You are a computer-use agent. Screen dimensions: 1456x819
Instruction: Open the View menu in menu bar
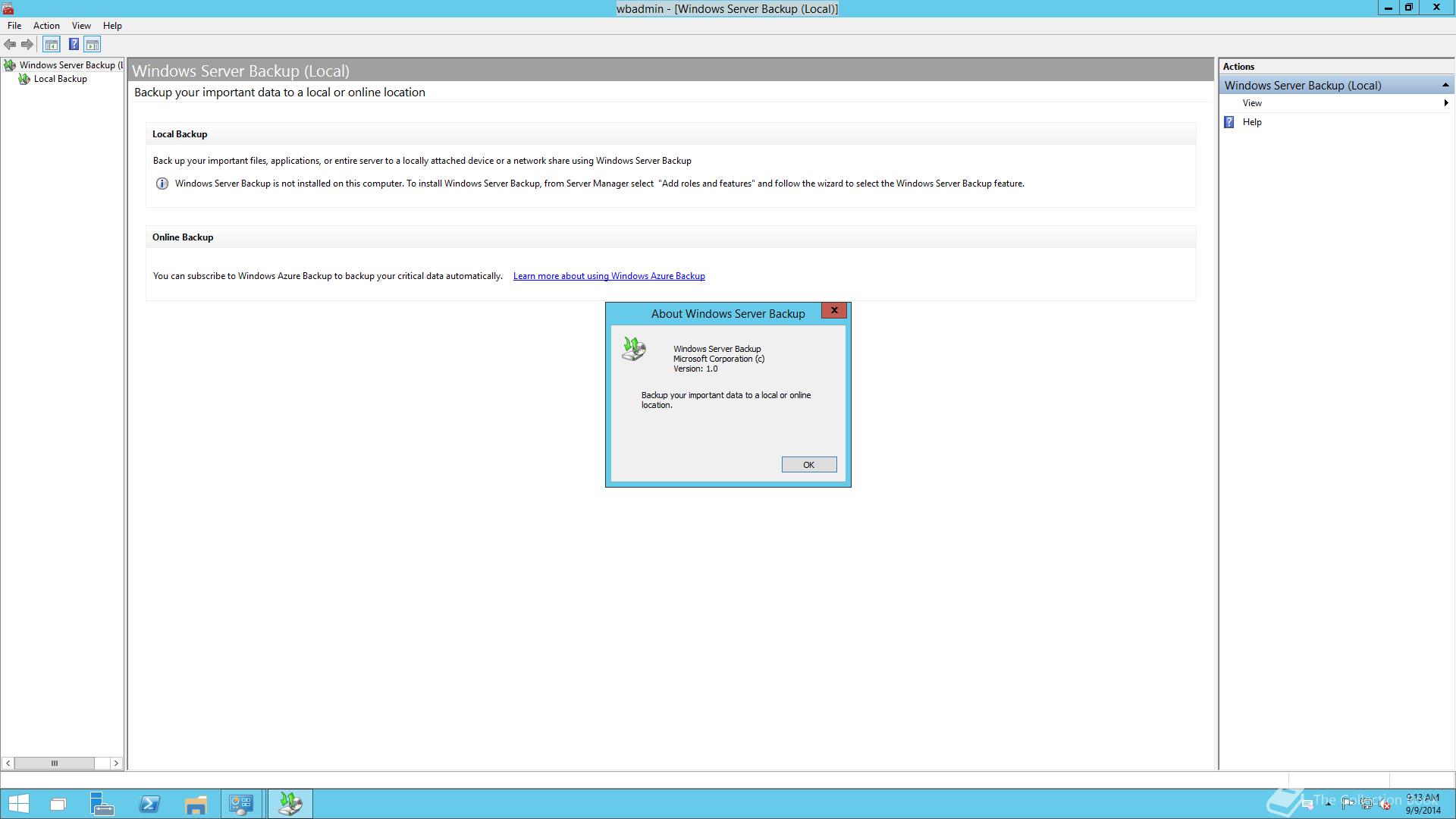[81, 26]
